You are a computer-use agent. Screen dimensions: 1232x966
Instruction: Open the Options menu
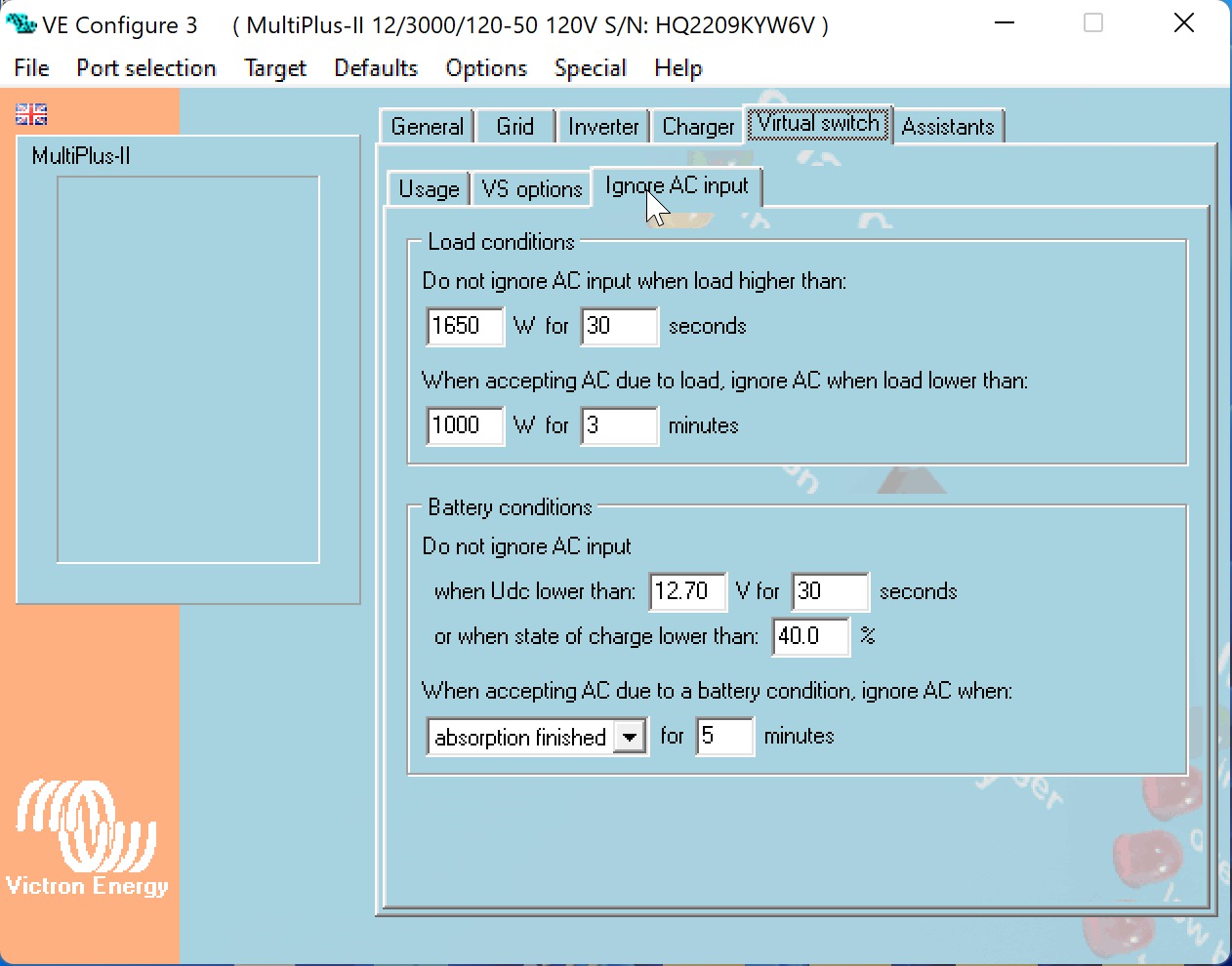click(486, 68)
